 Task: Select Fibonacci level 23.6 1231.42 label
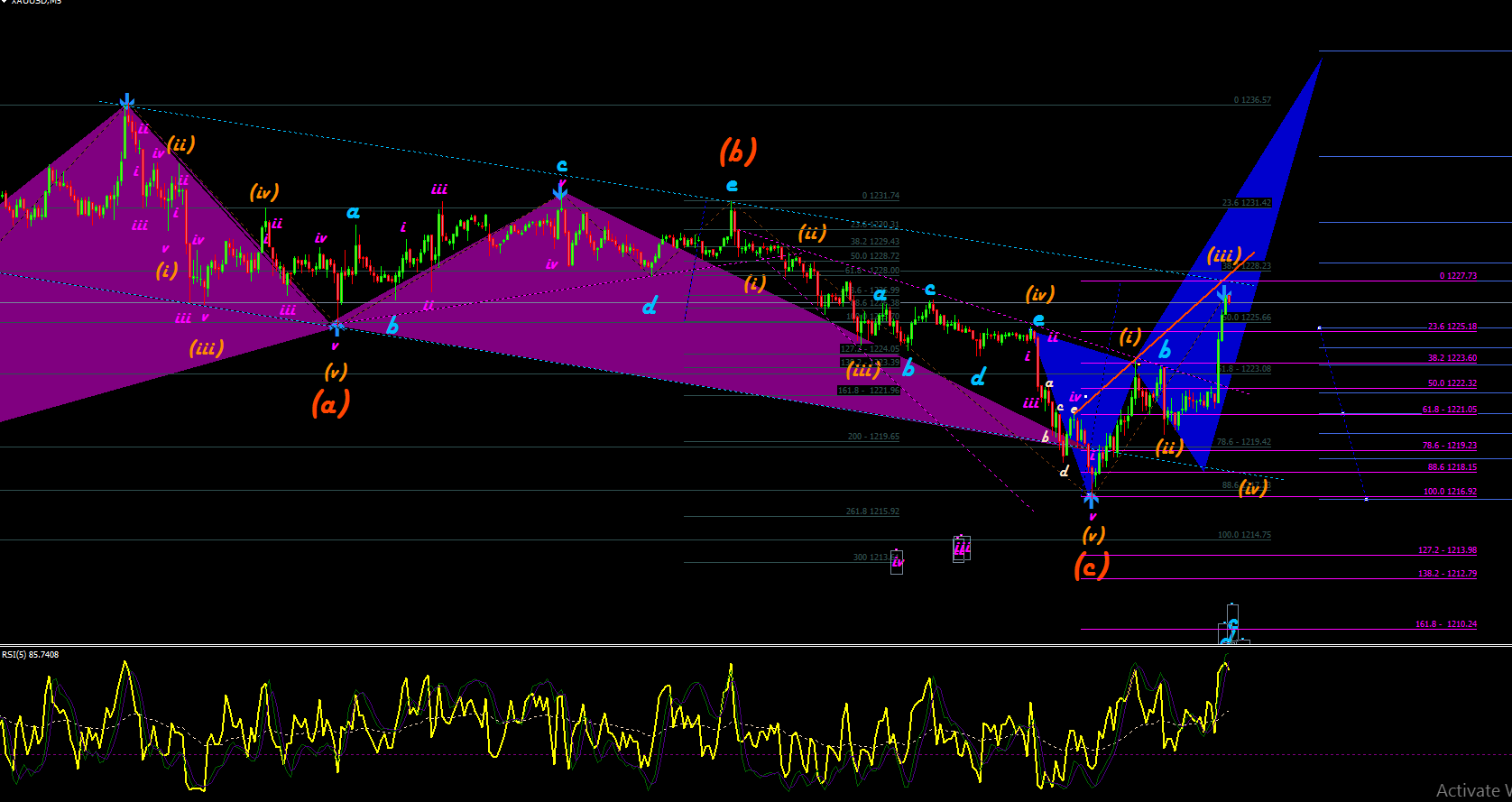(x=1246, y=203)
